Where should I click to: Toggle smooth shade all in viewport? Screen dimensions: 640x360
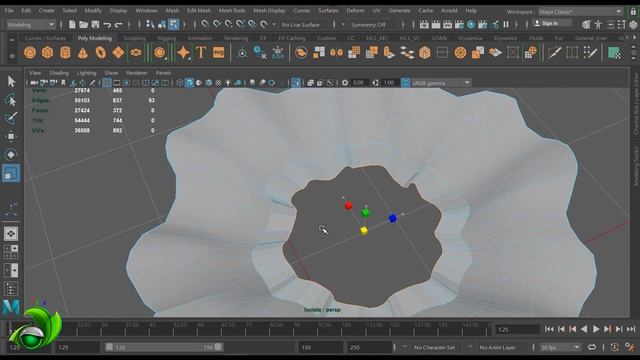click(x=189, y=83)
